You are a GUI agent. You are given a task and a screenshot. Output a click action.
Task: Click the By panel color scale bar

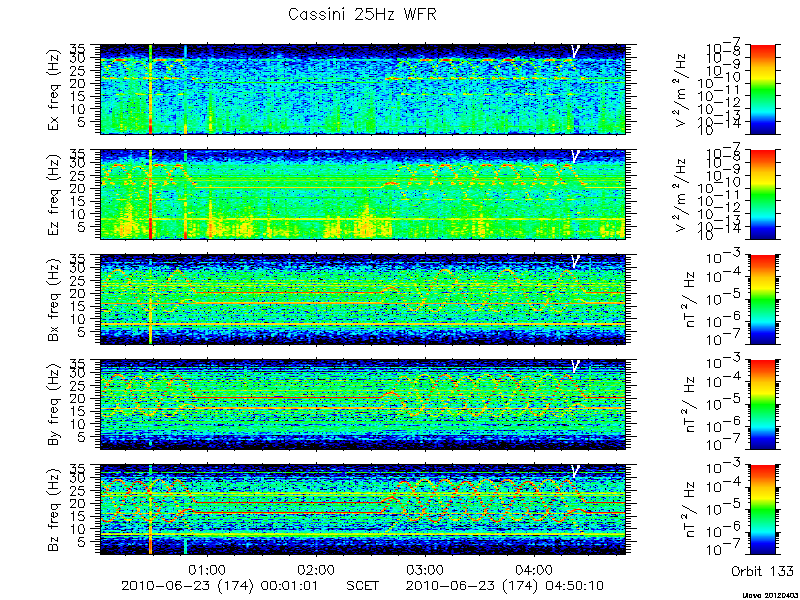point(762,405)
